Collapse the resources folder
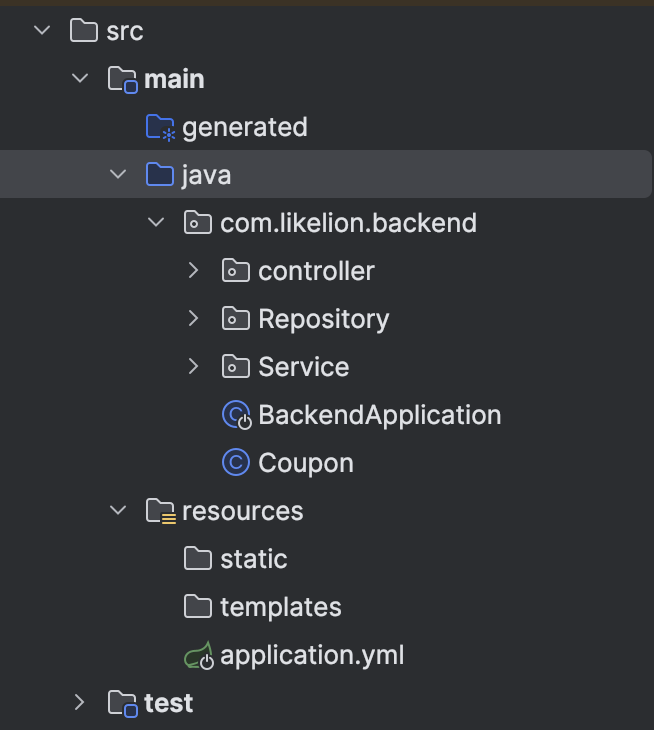 (118, 511)
